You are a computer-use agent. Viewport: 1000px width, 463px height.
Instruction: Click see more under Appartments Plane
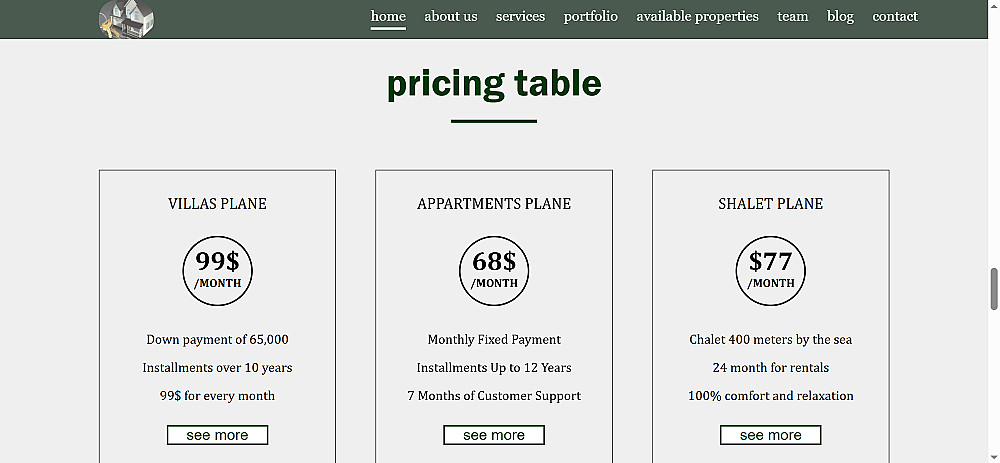click(x=494, y=435)
